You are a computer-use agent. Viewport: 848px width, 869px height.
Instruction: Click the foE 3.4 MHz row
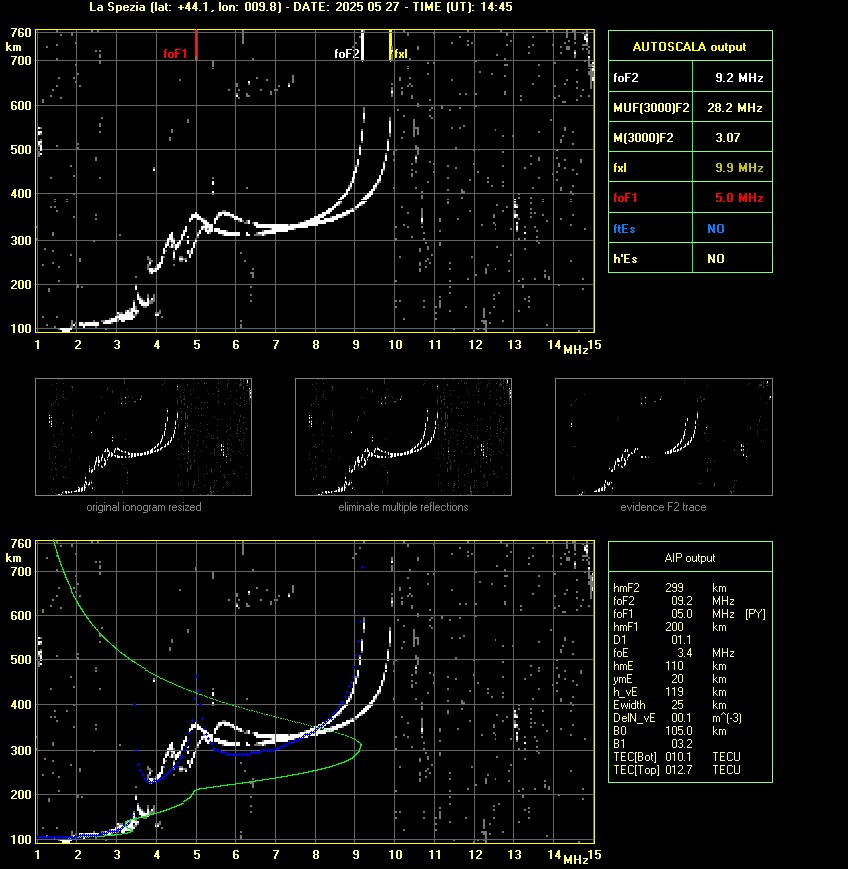tap(673, 653)
